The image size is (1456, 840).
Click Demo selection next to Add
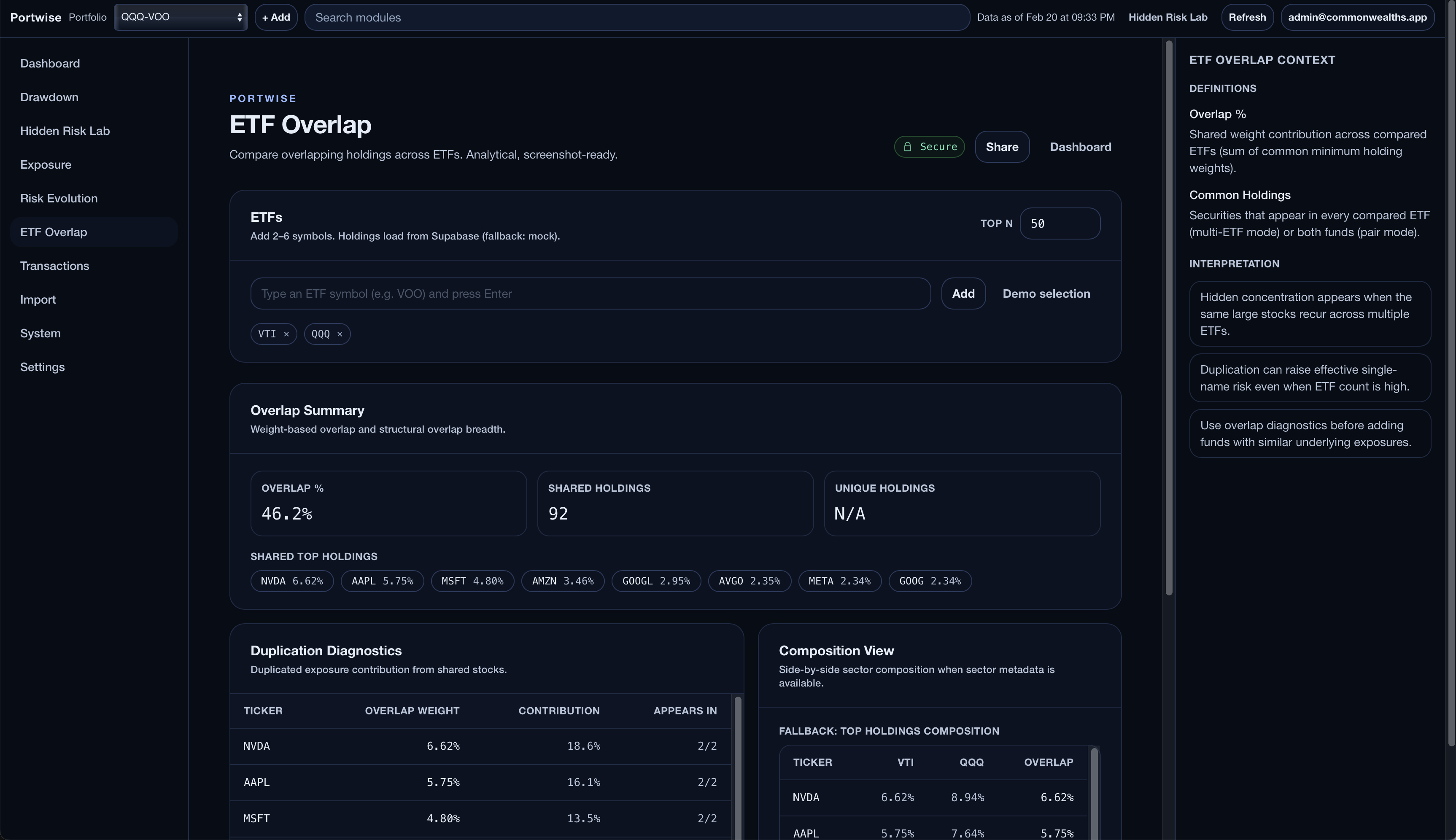(1046, 293)
